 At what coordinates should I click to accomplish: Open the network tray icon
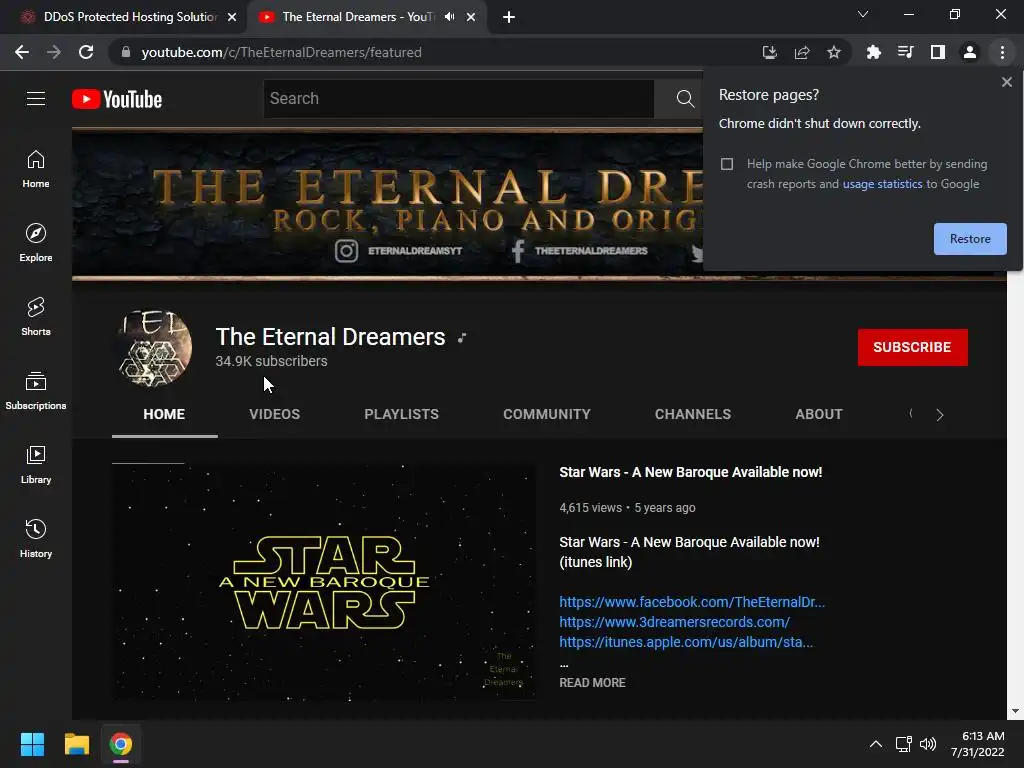pos(904,744)
